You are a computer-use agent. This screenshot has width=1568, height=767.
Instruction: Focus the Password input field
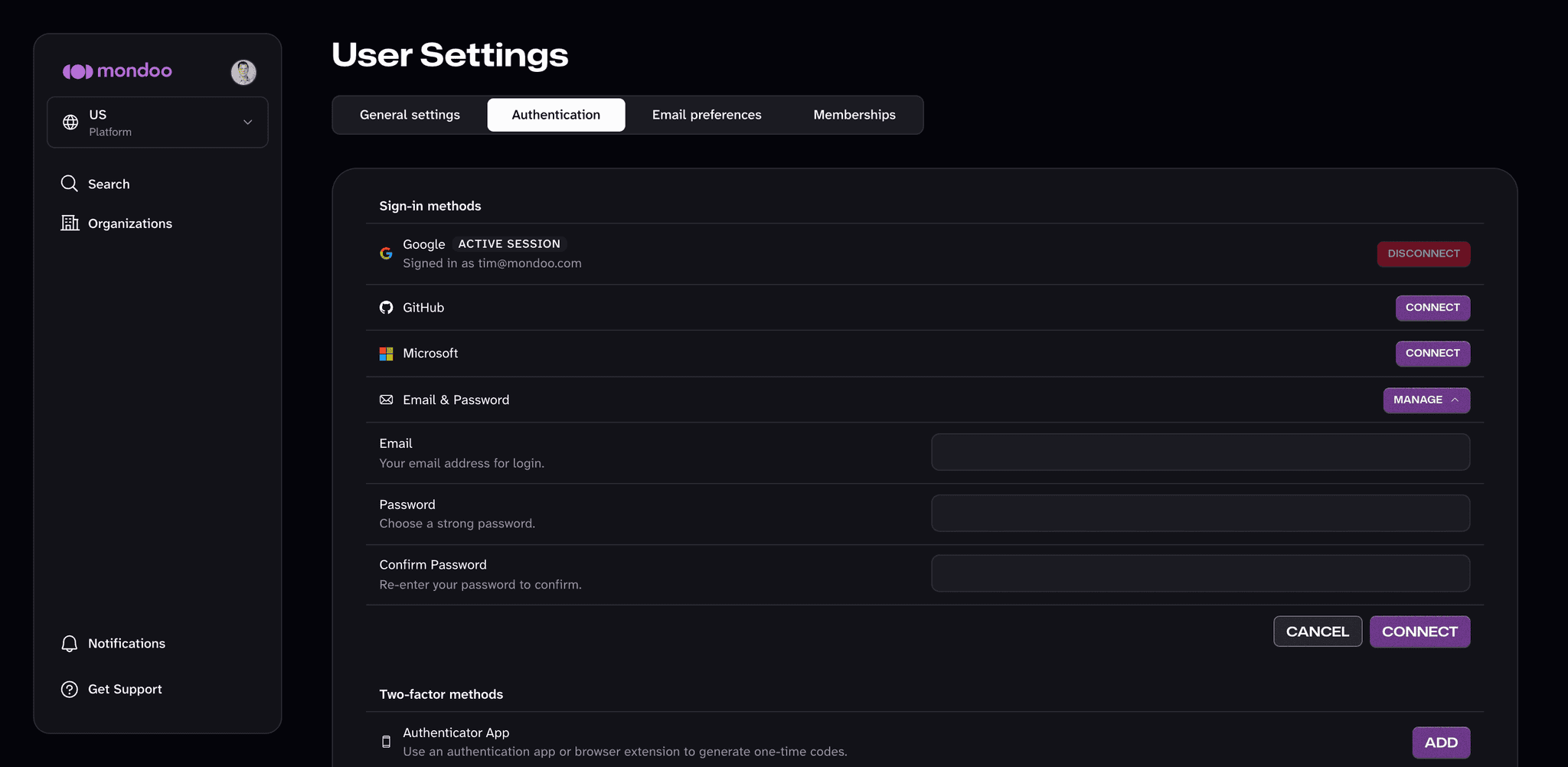pos(1200,513)
